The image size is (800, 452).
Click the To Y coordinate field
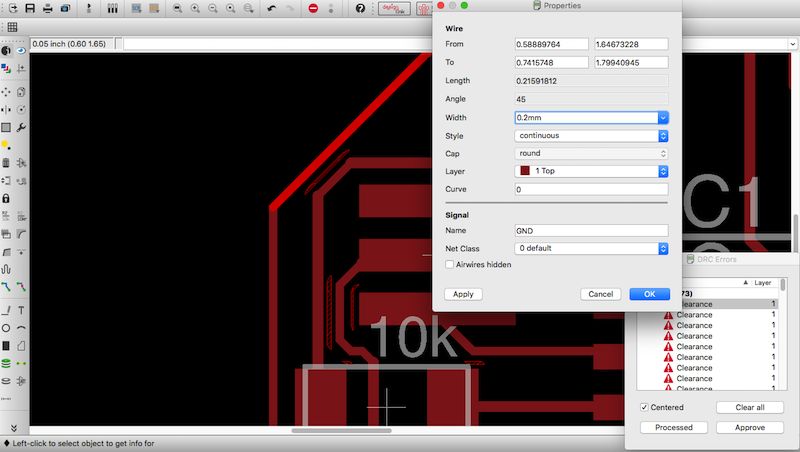(x=631, y=63)
